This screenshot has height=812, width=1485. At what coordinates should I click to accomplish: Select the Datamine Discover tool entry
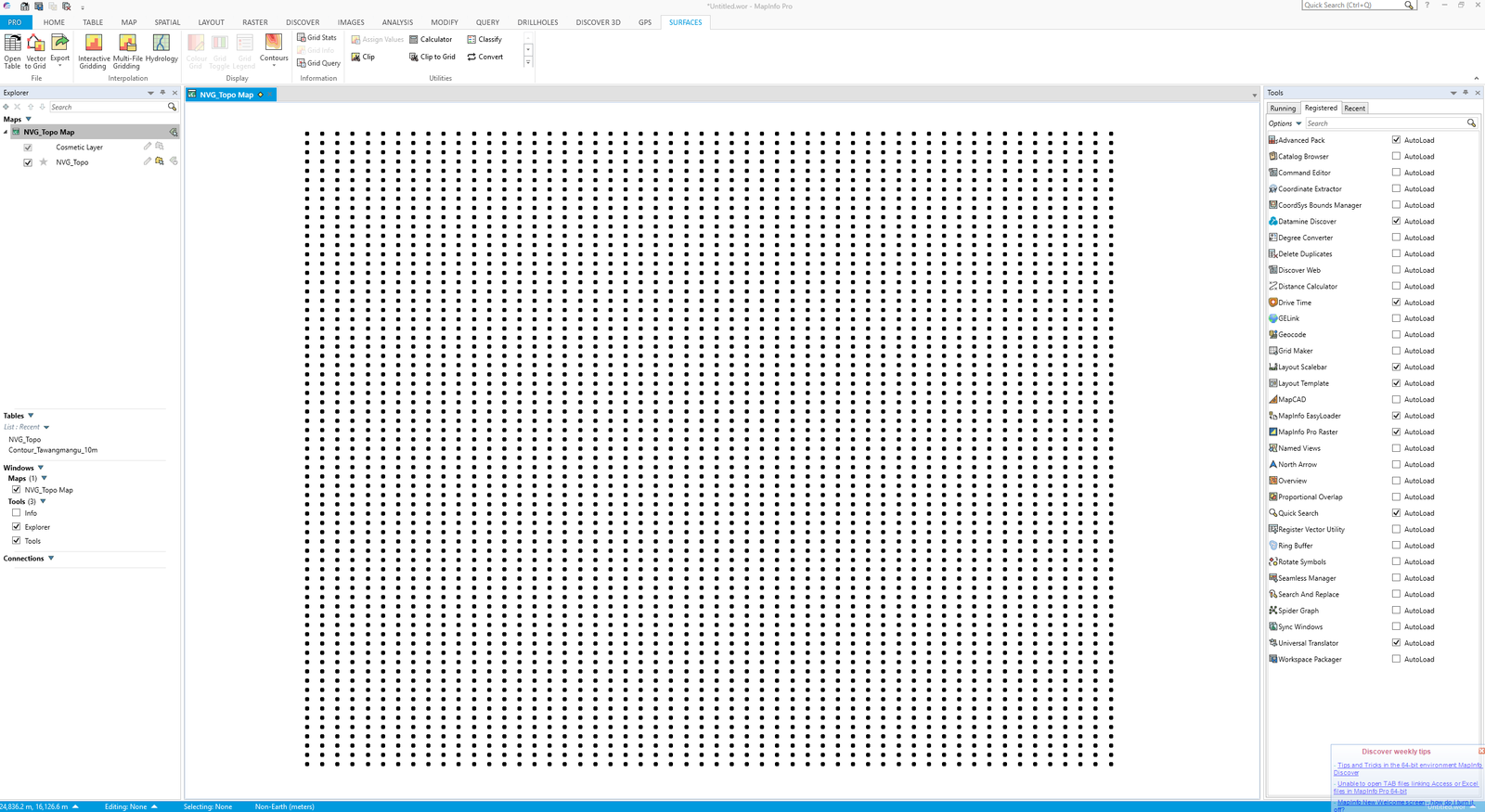tap(1302, 221)
